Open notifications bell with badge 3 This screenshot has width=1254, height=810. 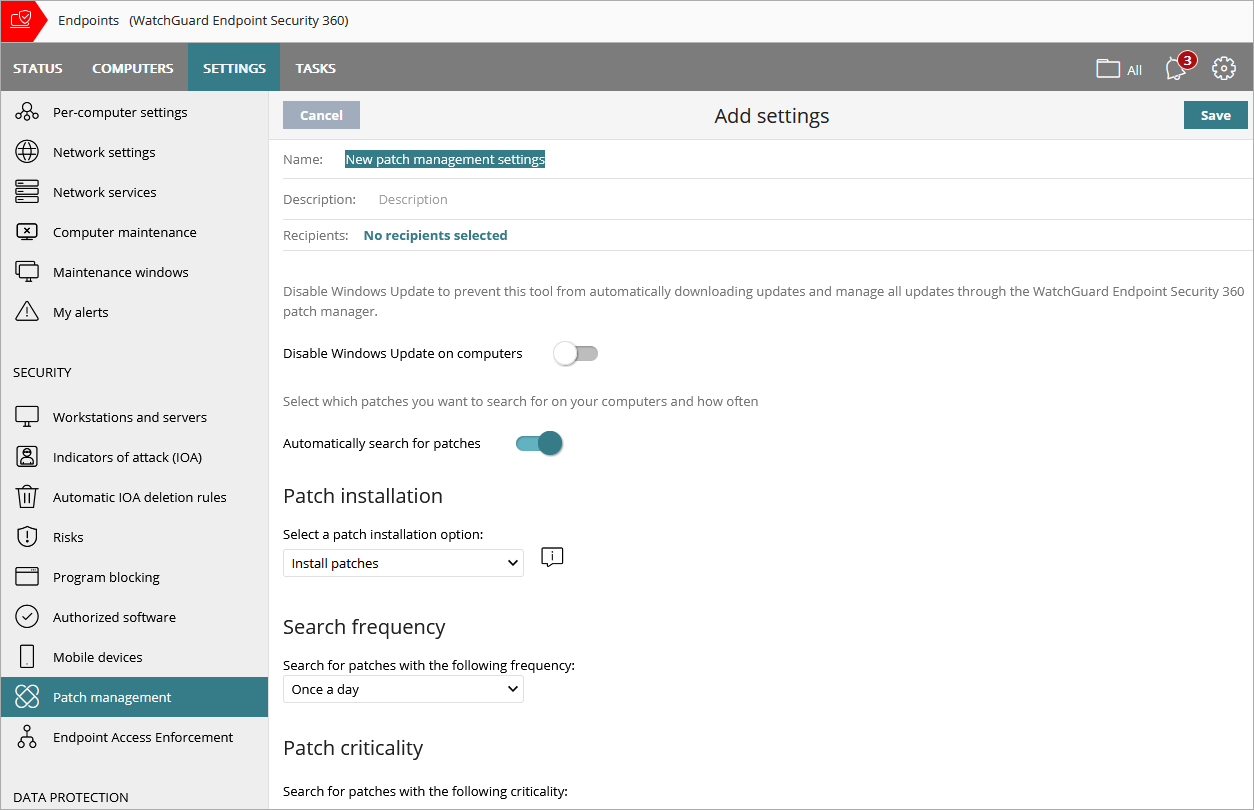point(1177,68)
